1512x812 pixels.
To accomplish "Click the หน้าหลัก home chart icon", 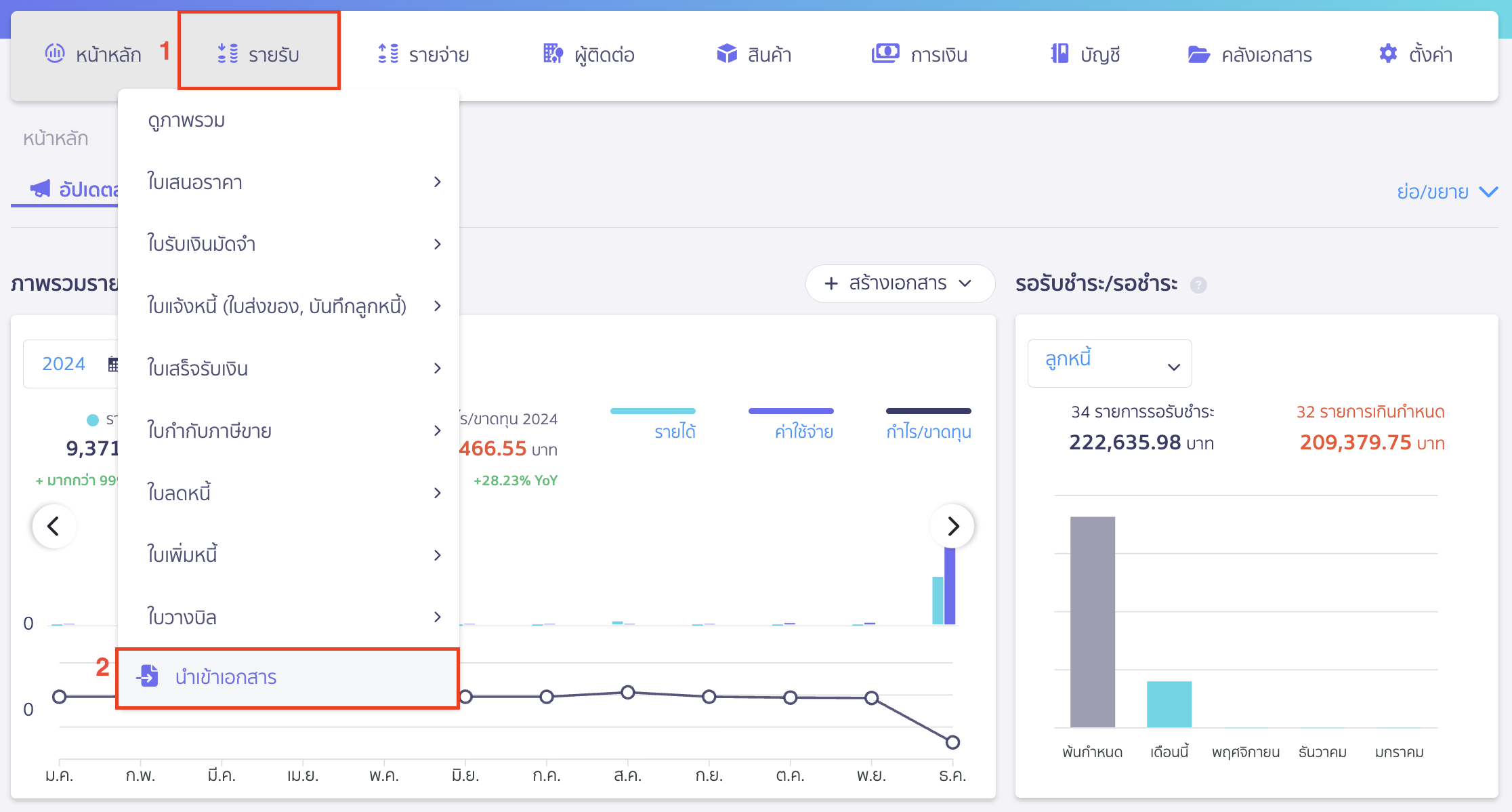I will [x=54, y=53].
